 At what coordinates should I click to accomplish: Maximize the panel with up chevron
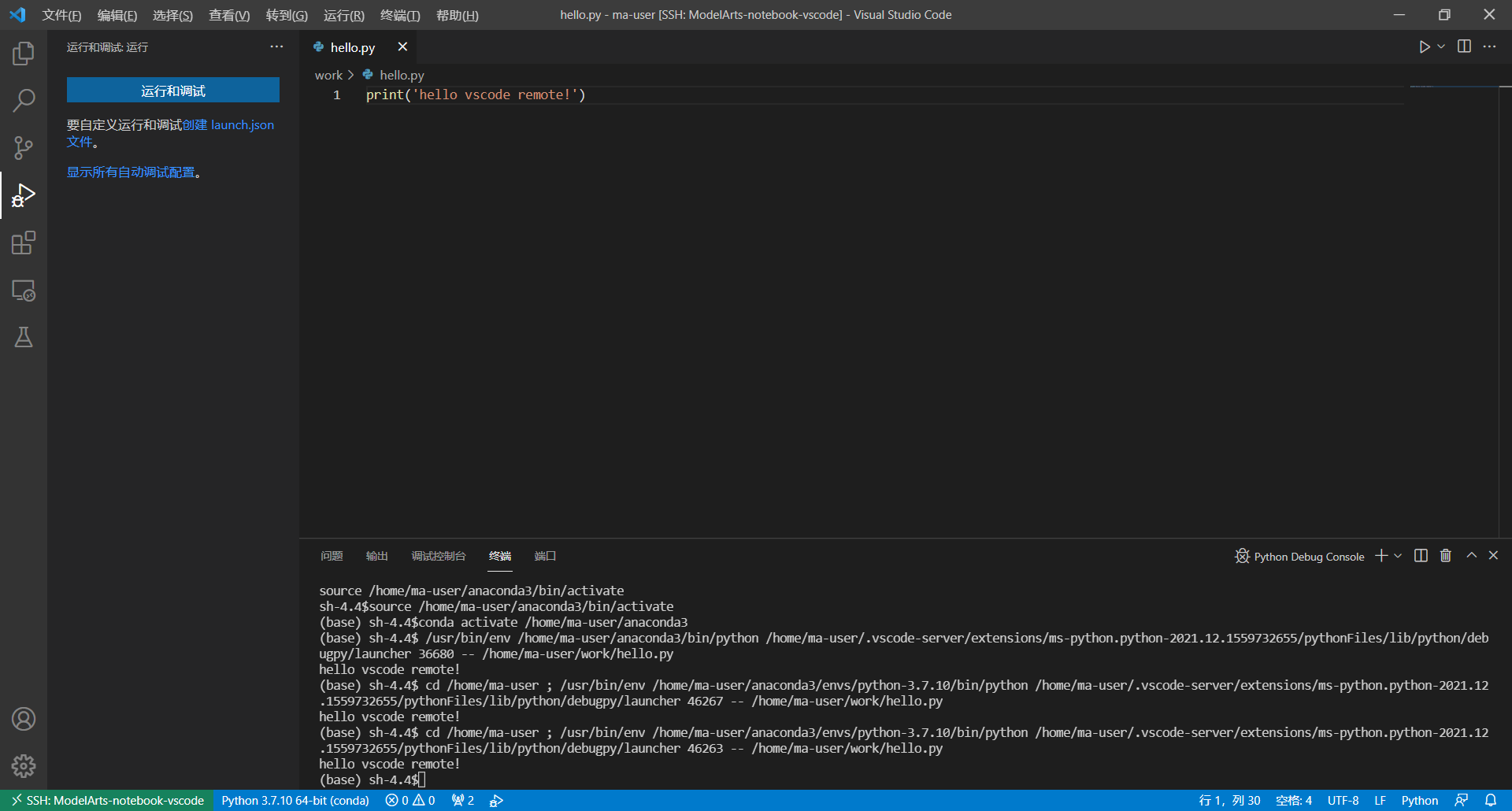click(1471, 556)
